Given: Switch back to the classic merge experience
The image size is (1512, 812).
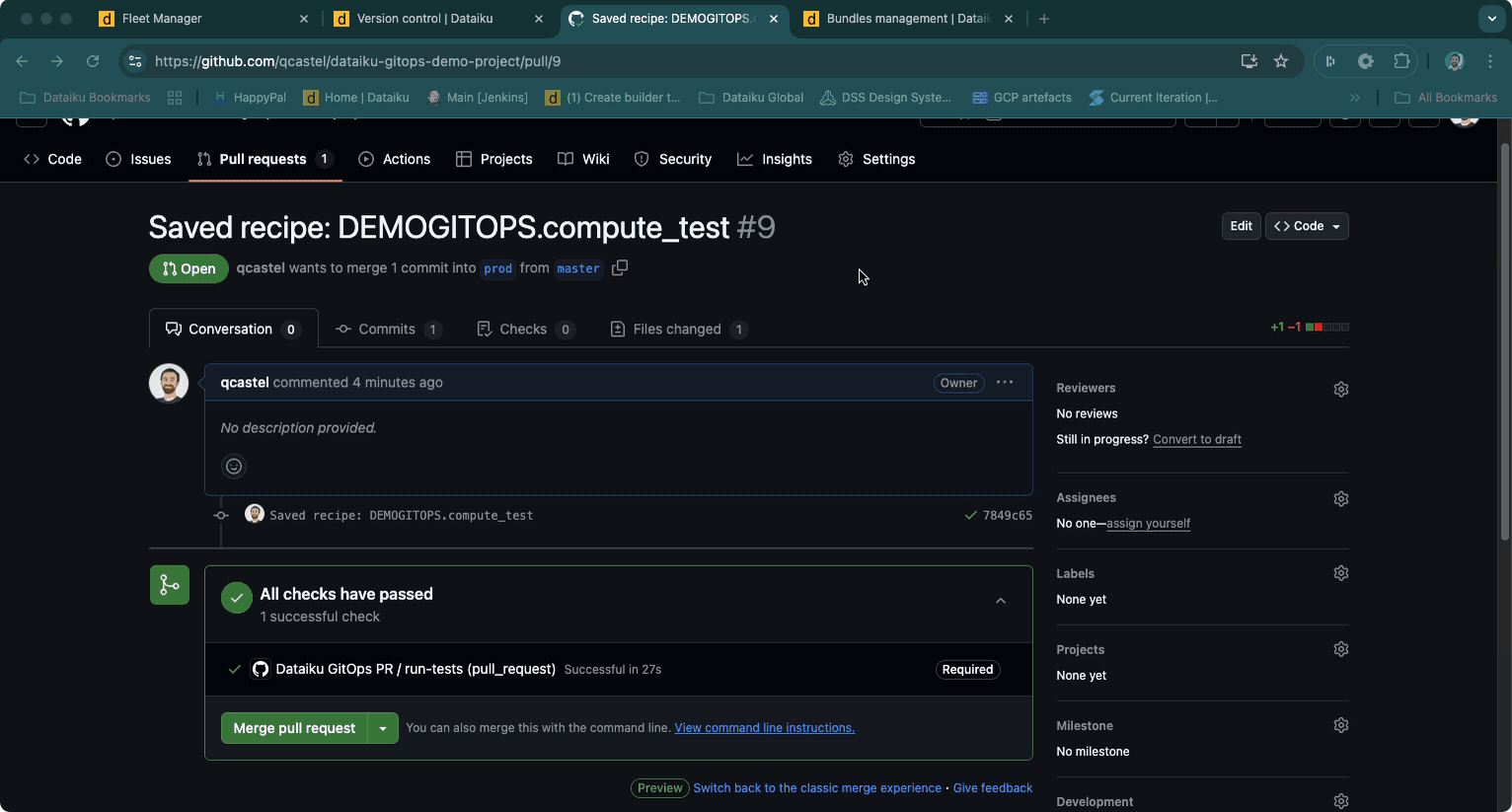Looking at the screenshot, I should coord(817,787).
